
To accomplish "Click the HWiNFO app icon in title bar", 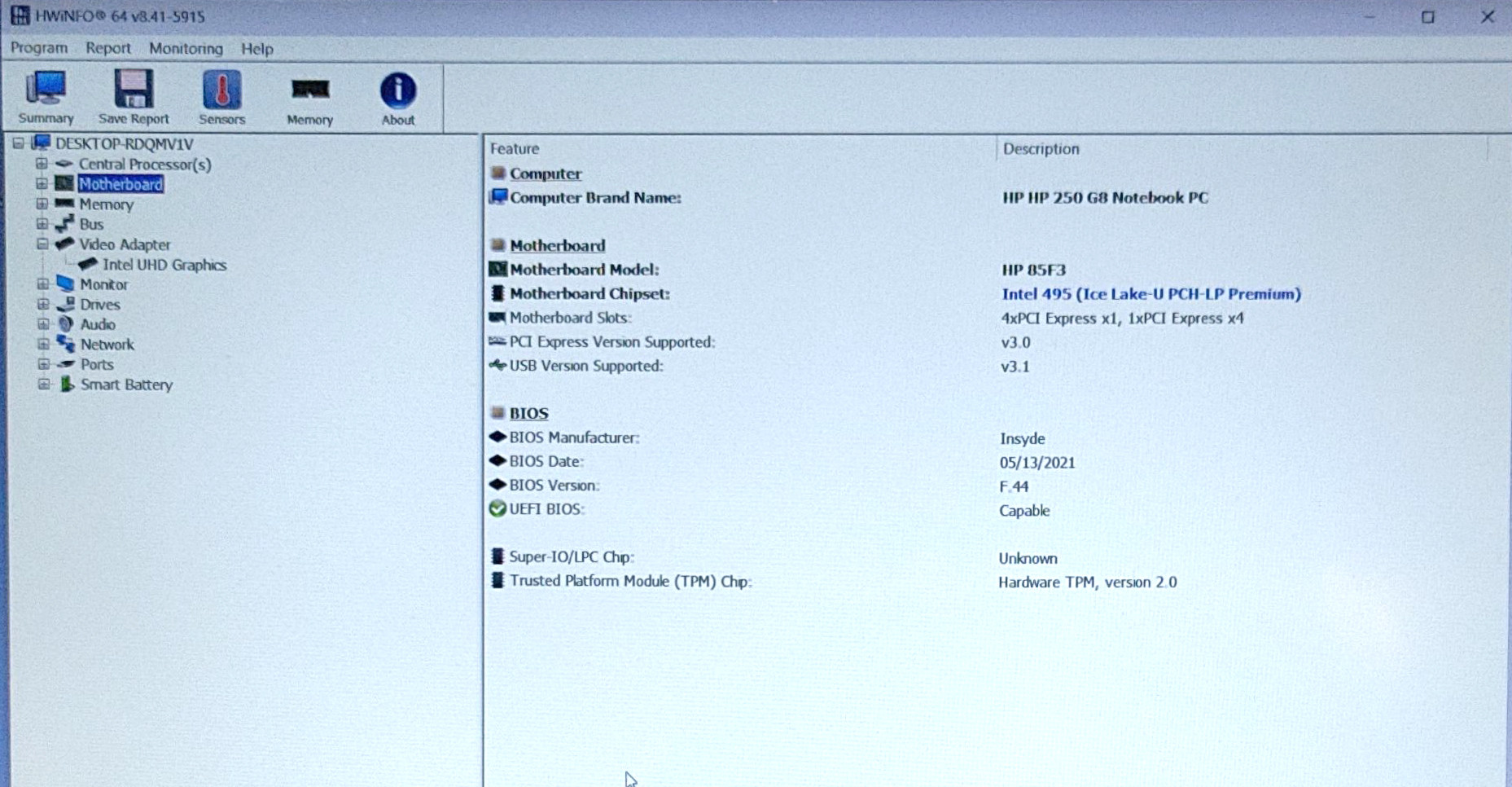I will (x=20, y=15).
